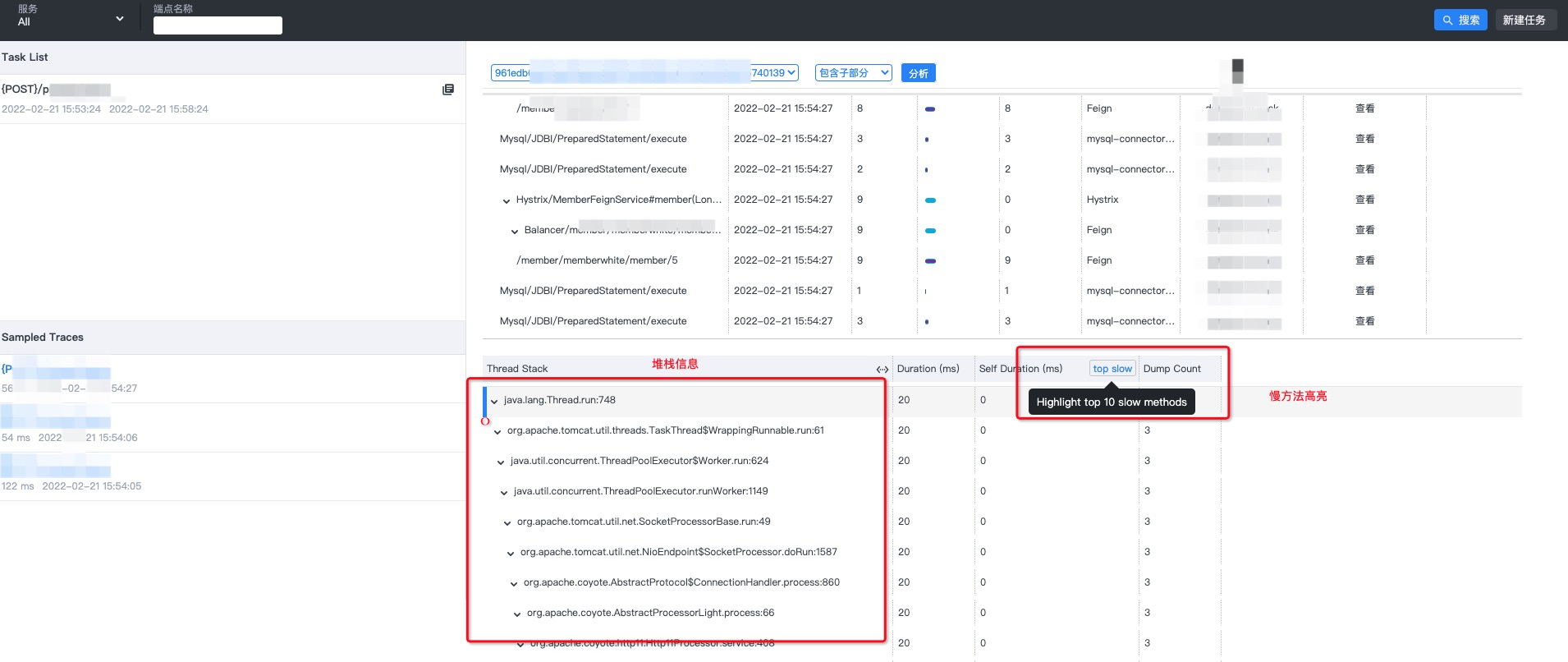Open task detail icon for POST task
Viewport: 1568px width, 662px height.
pos(448,90)
